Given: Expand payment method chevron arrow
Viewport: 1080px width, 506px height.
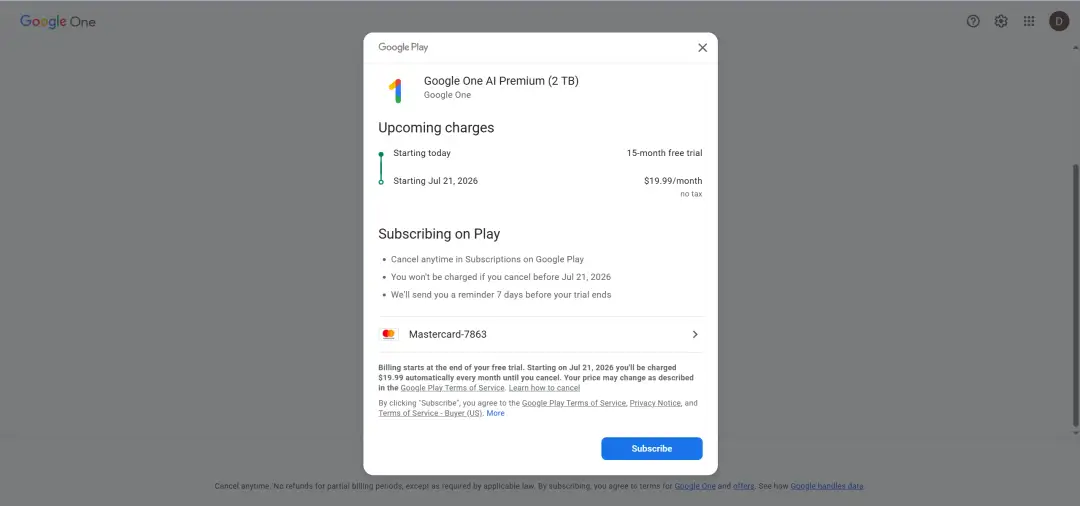Looking at the screenshot, I should coord(695,334).
